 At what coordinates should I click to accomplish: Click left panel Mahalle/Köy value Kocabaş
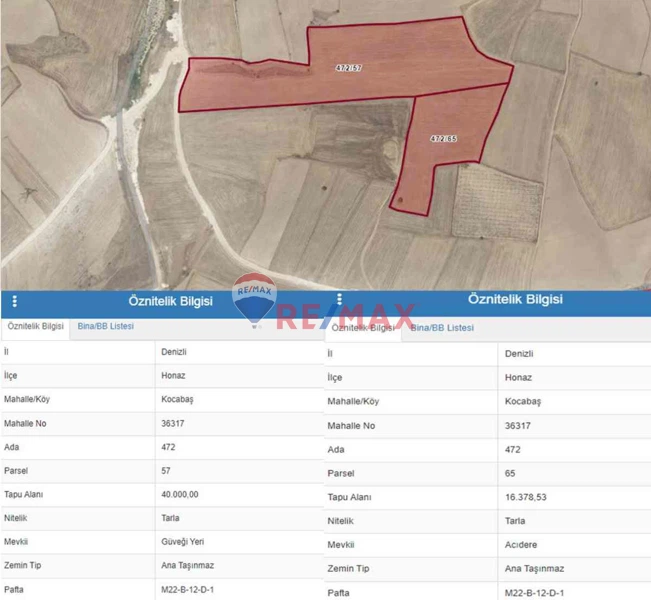pyautogui.click(x=177, y=399)
